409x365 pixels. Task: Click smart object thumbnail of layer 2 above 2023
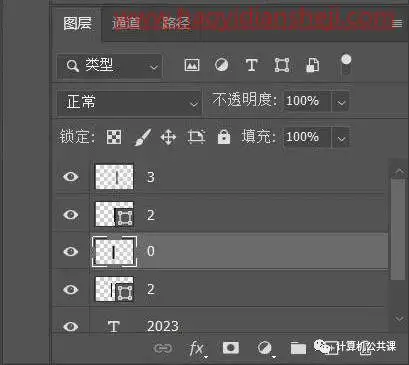tap(115, 289)
